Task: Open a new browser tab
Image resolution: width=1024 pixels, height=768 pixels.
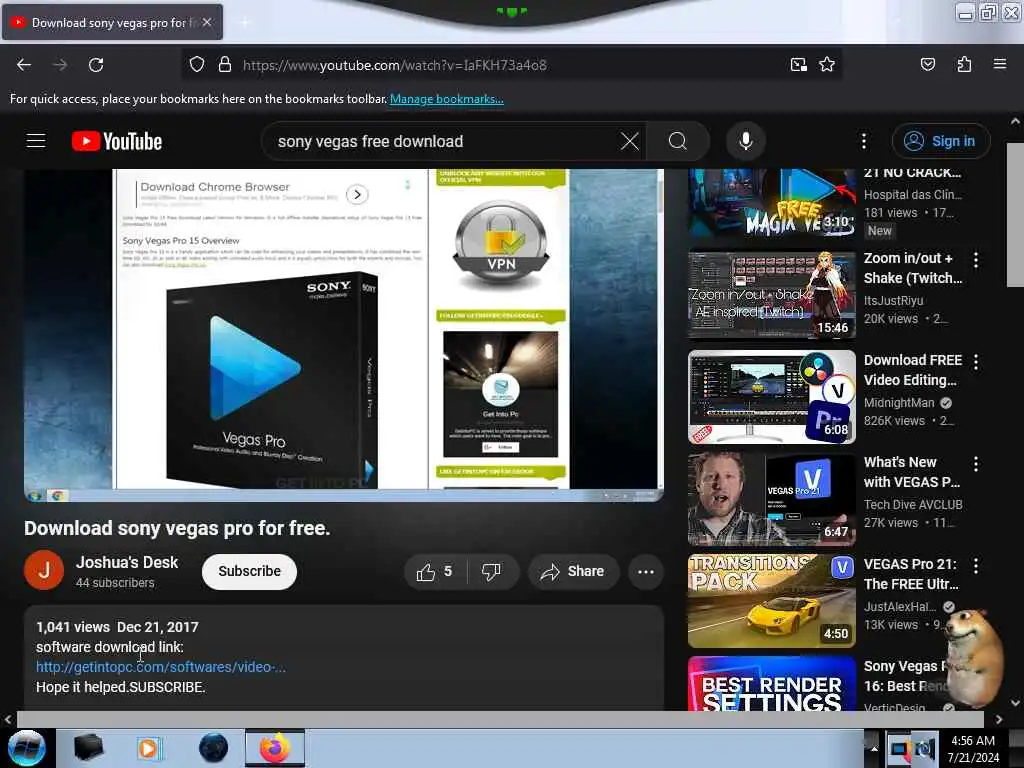Action: tap(245, 23)
